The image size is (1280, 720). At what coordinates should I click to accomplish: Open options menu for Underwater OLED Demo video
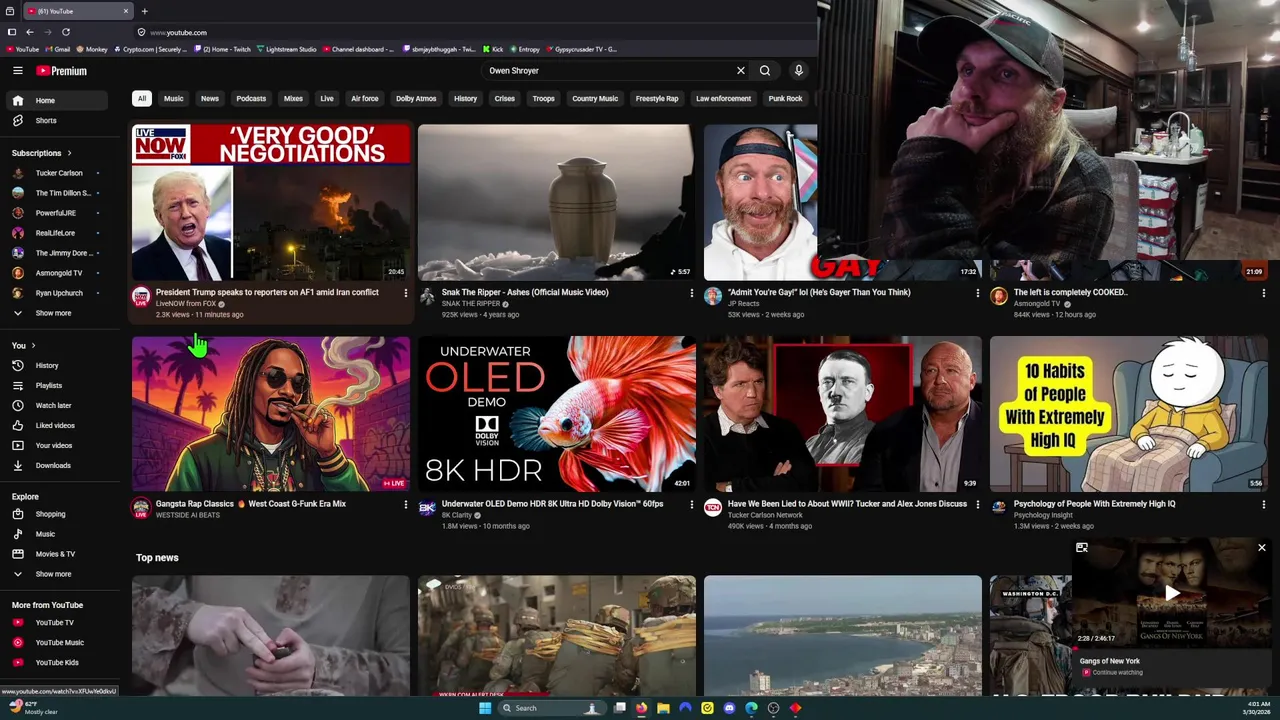click(x=691, y=505)
